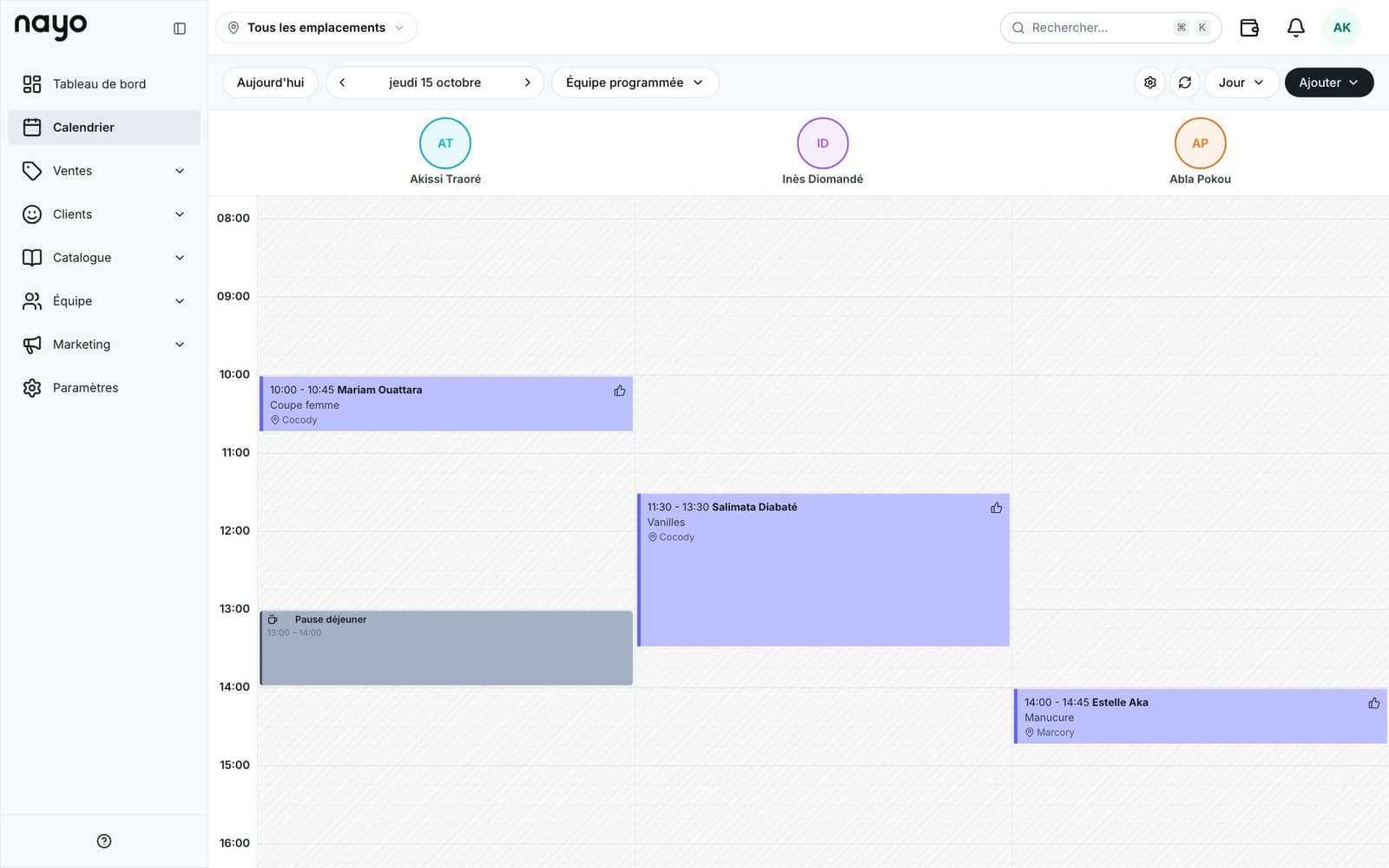Collapse the sidebar panel icon
The width and height of the screenshot is (1389, 868).
coord(180,29)
